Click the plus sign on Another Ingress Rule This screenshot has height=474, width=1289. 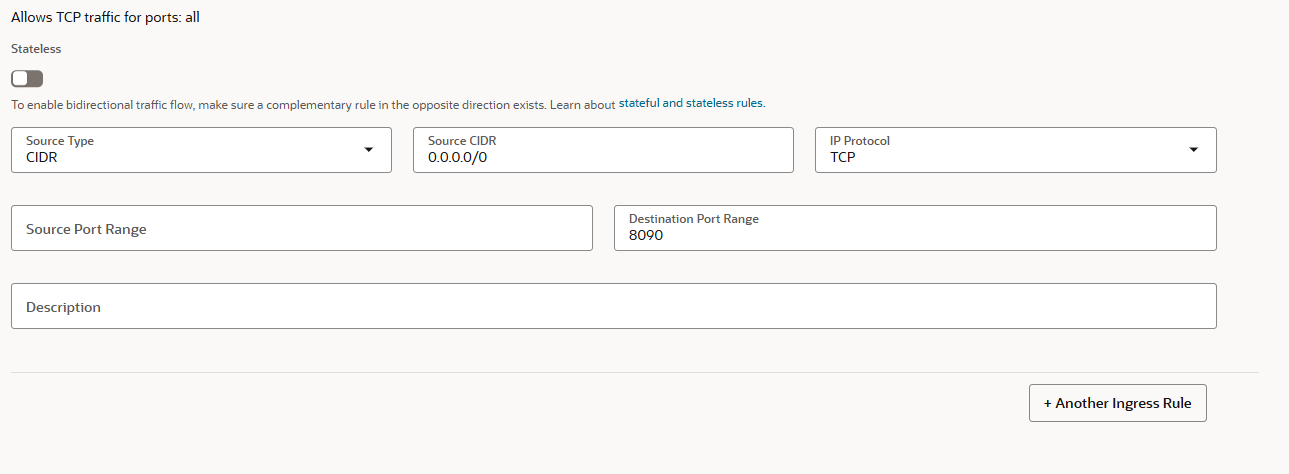point(1048,403)
